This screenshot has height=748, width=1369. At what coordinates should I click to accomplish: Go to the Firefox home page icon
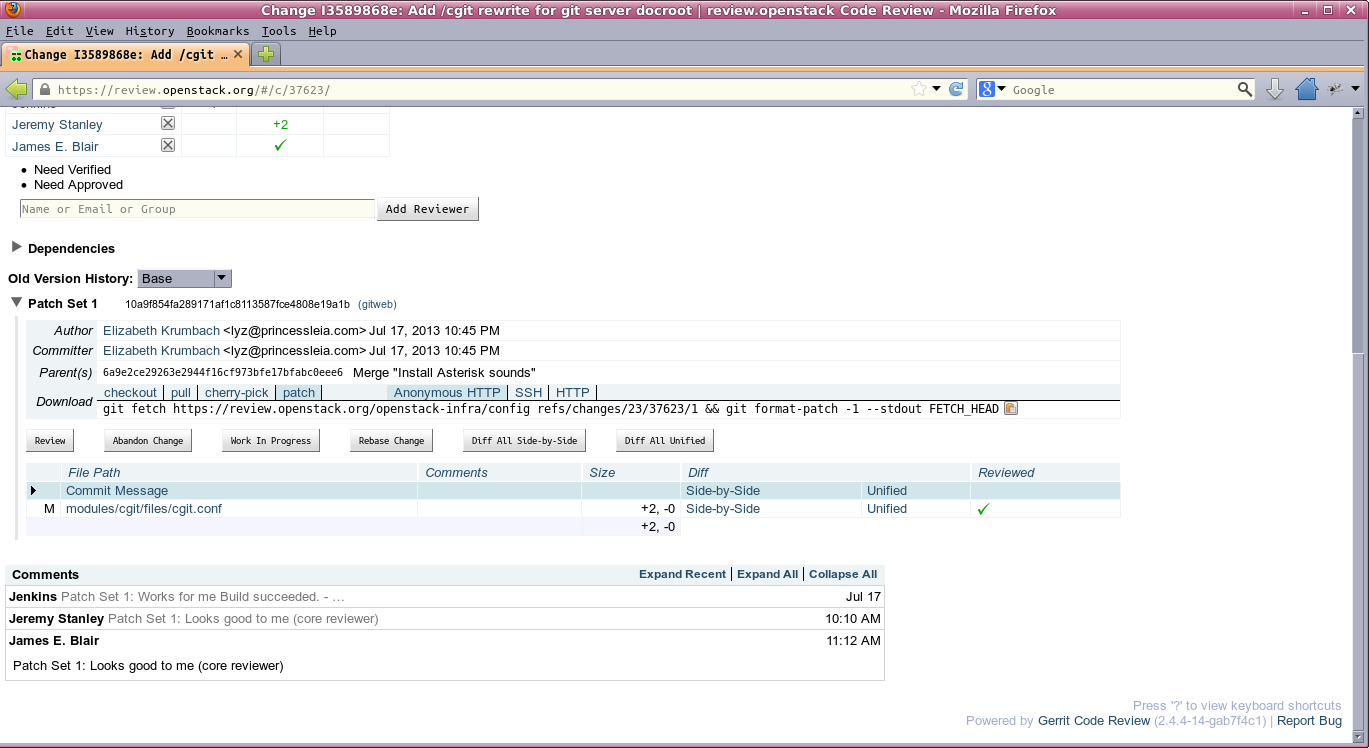[1306, 89]
